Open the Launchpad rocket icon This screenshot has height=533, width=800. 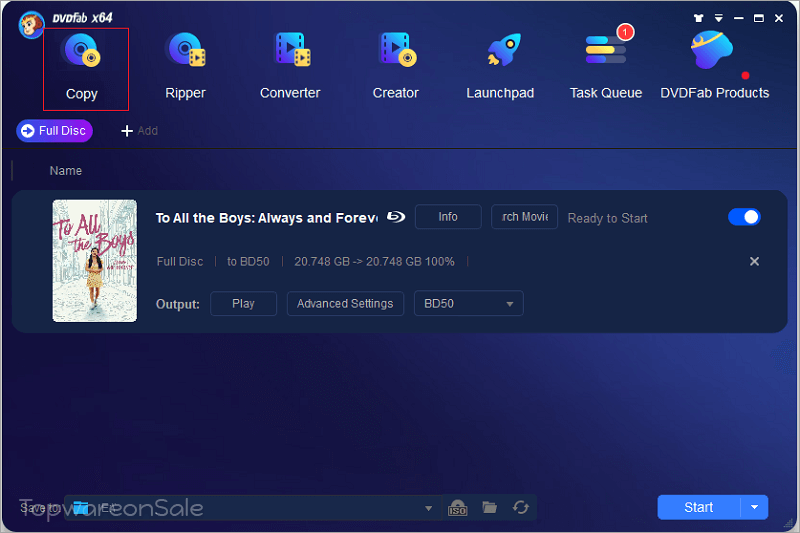[x=504, y=50]
